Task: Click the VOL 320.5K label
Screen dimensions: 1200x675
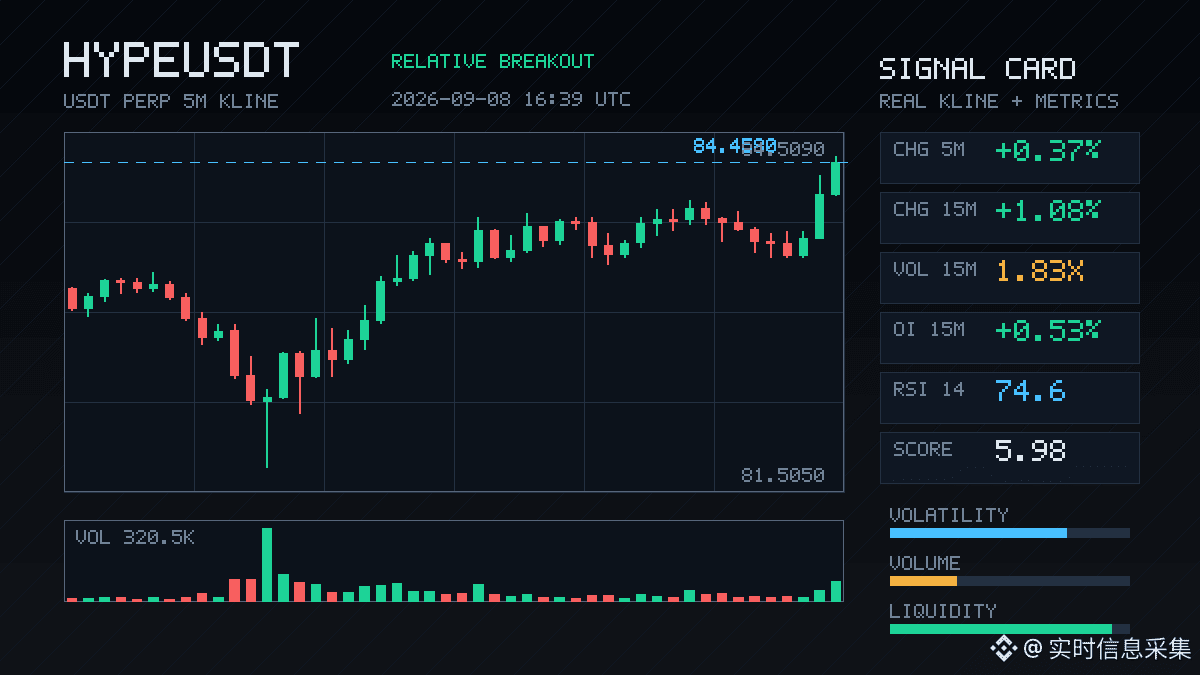Action: tap(135, 538)
